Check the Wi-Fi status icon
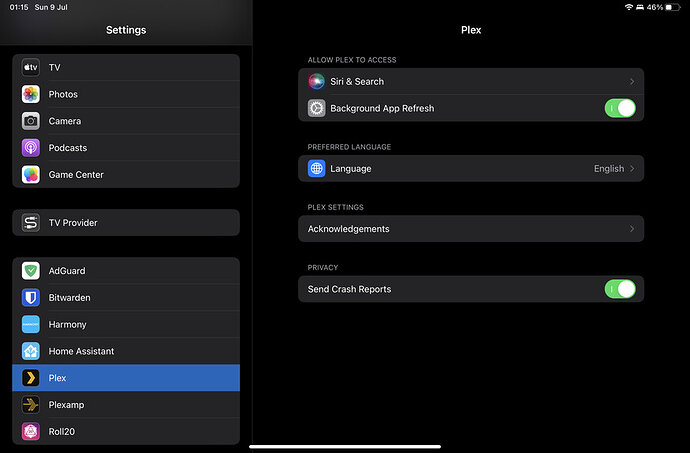The height and width of the screenshot is (453, 690). tap(629, 7)
